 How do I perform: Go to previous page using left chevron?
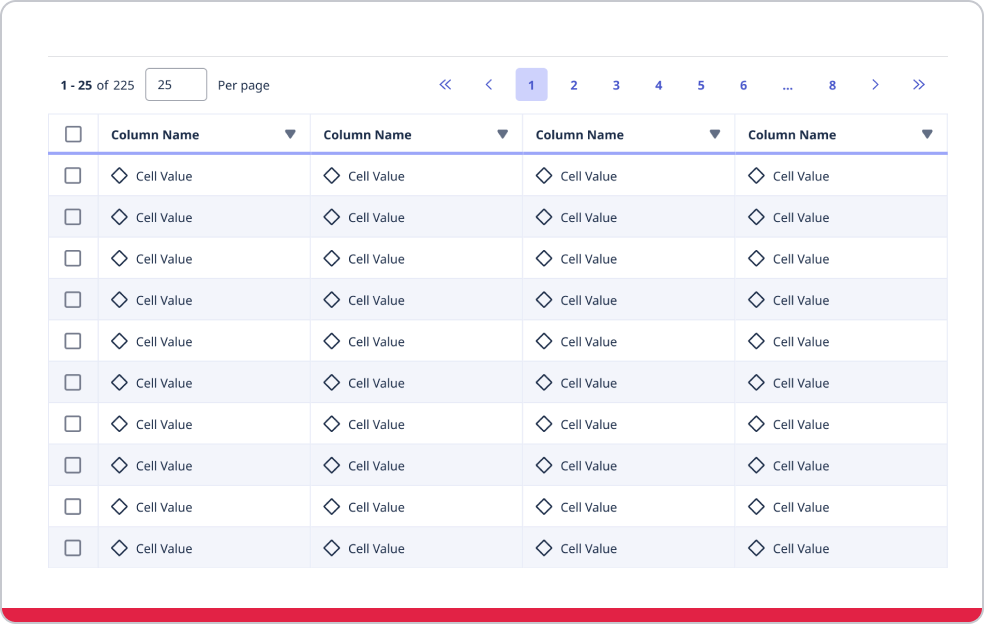point(489,85)
